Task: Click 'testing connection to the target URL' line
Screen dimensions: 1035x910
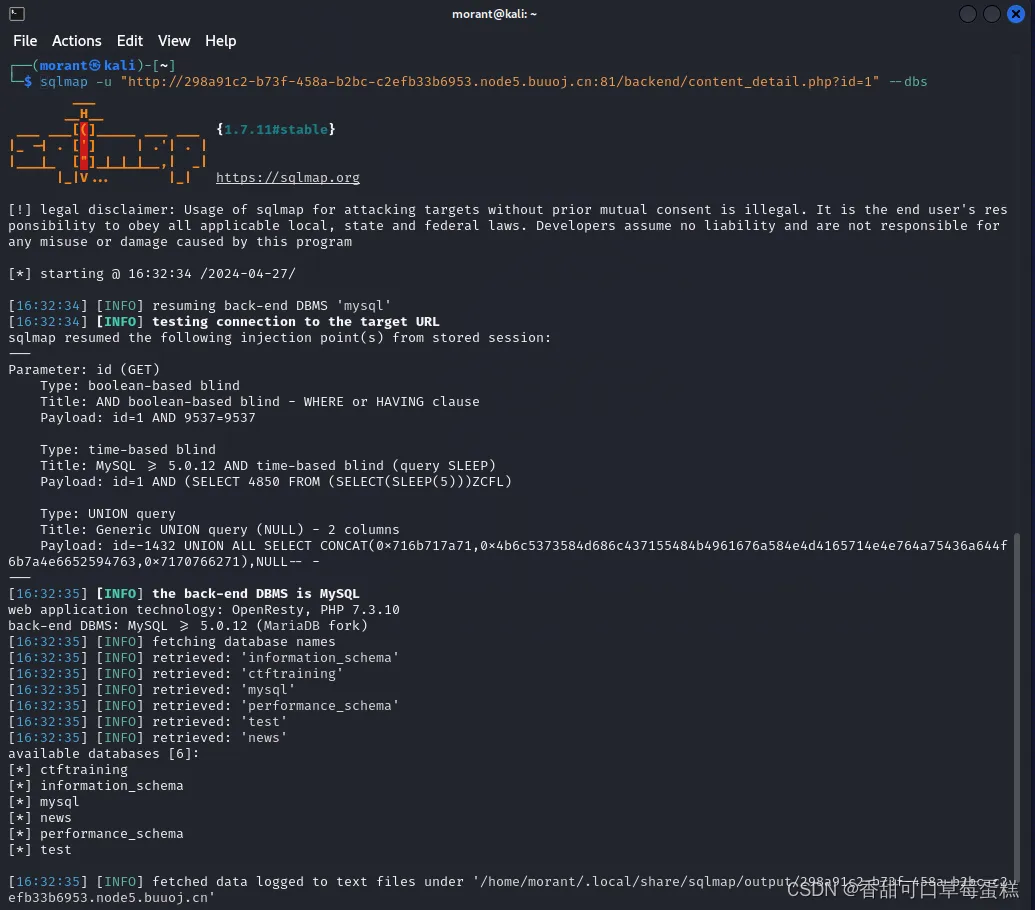Action: pos(224,322)
